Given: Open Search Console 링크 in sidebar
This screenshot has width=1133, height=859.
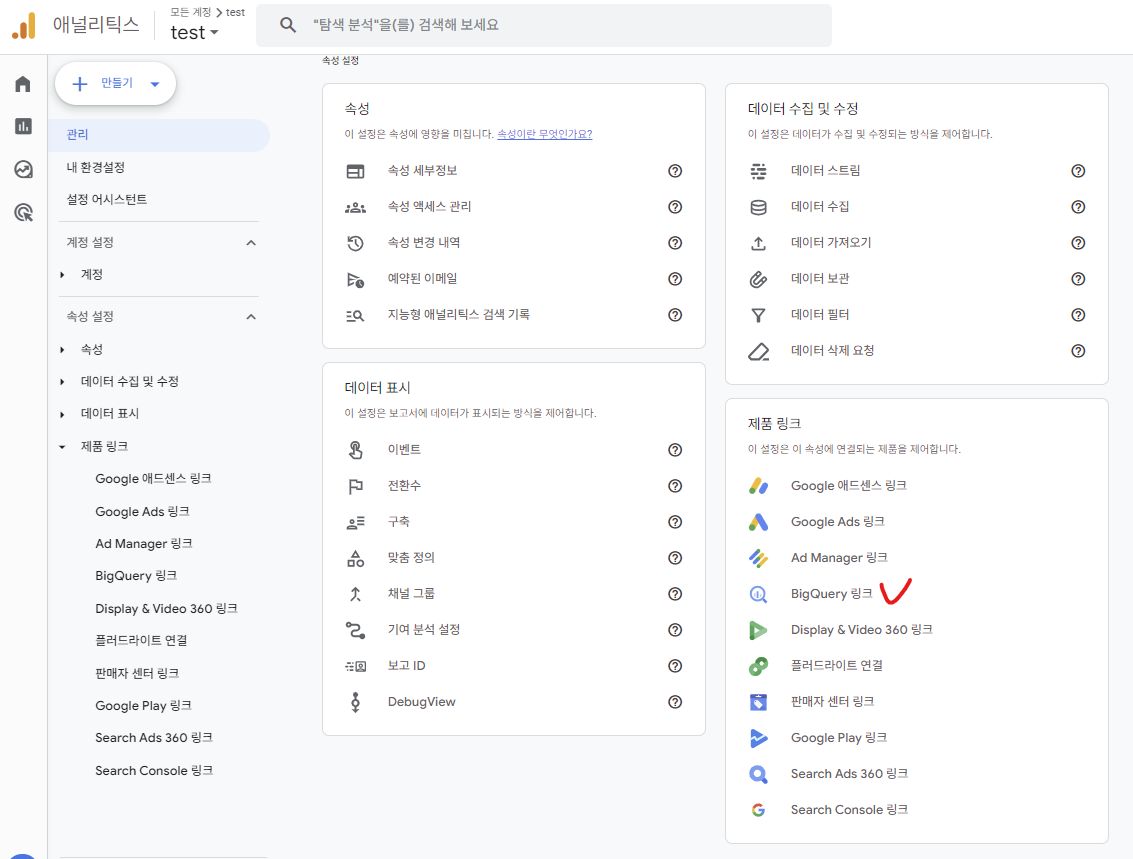Looking at the screenshot, I should 154,771.
